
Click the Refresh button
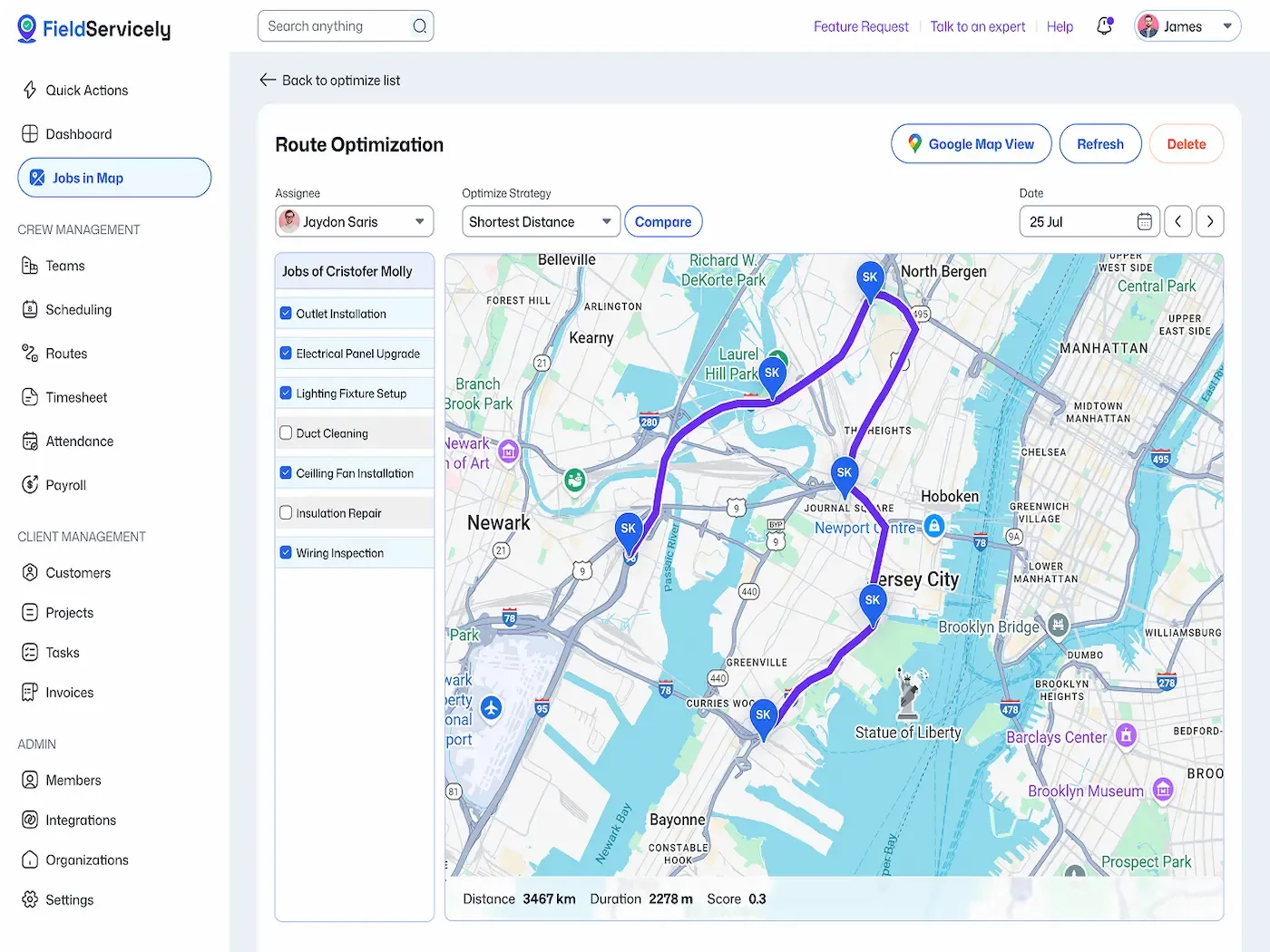[x=1099, y=143]
